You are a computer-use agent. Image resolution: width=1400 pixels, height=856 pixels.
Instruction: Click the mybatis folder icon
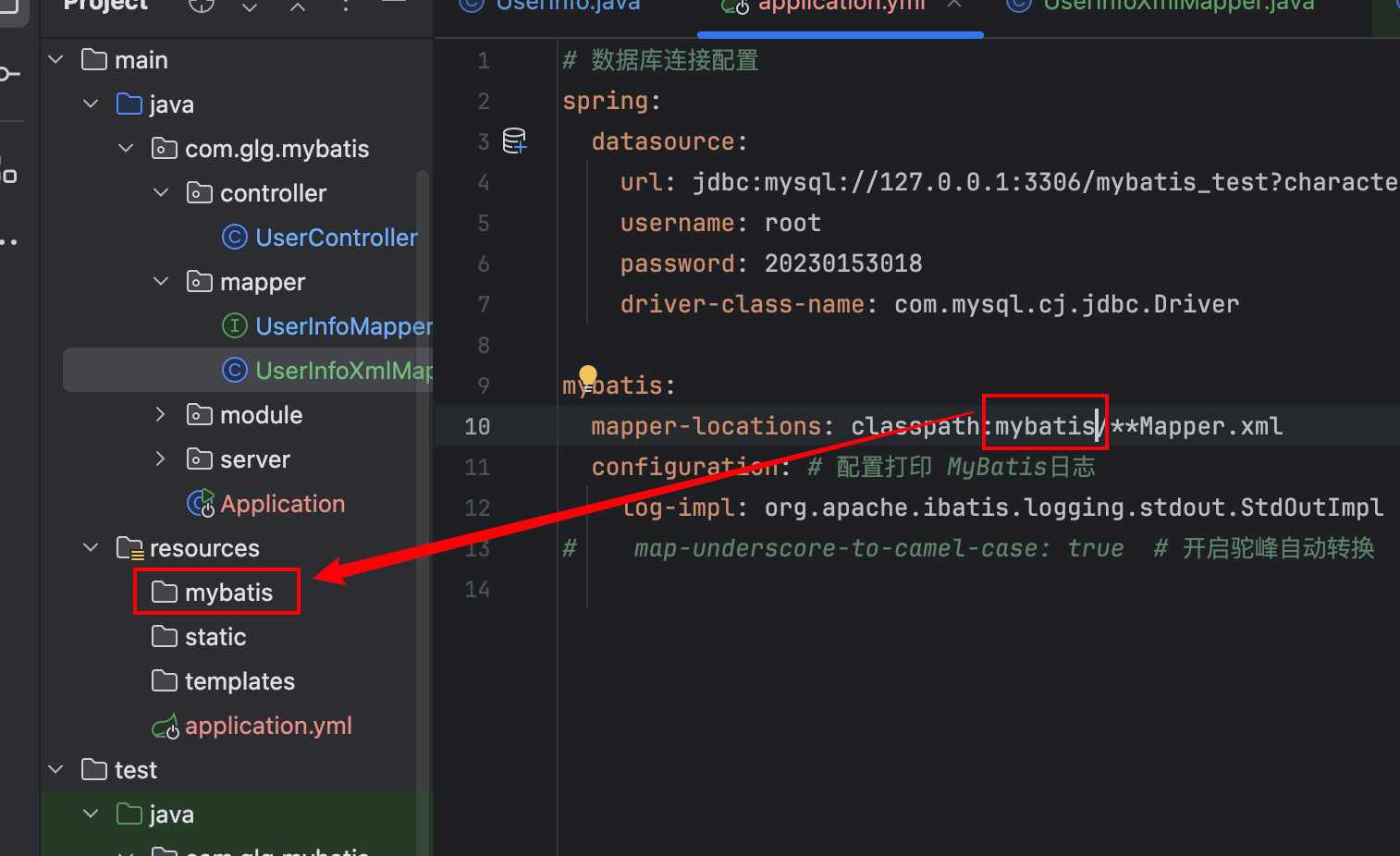point(165,593)
